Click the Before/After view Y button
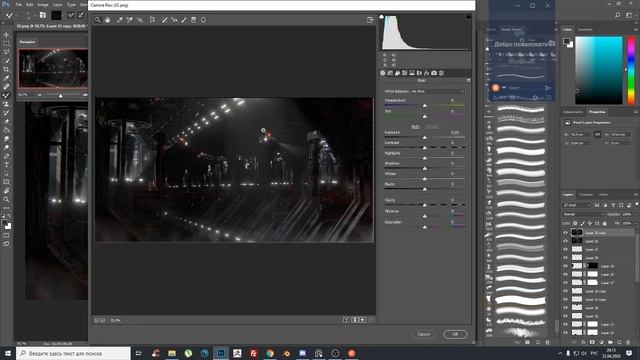The width and height of the screenshot is (640, 360). tap(346, 320)
